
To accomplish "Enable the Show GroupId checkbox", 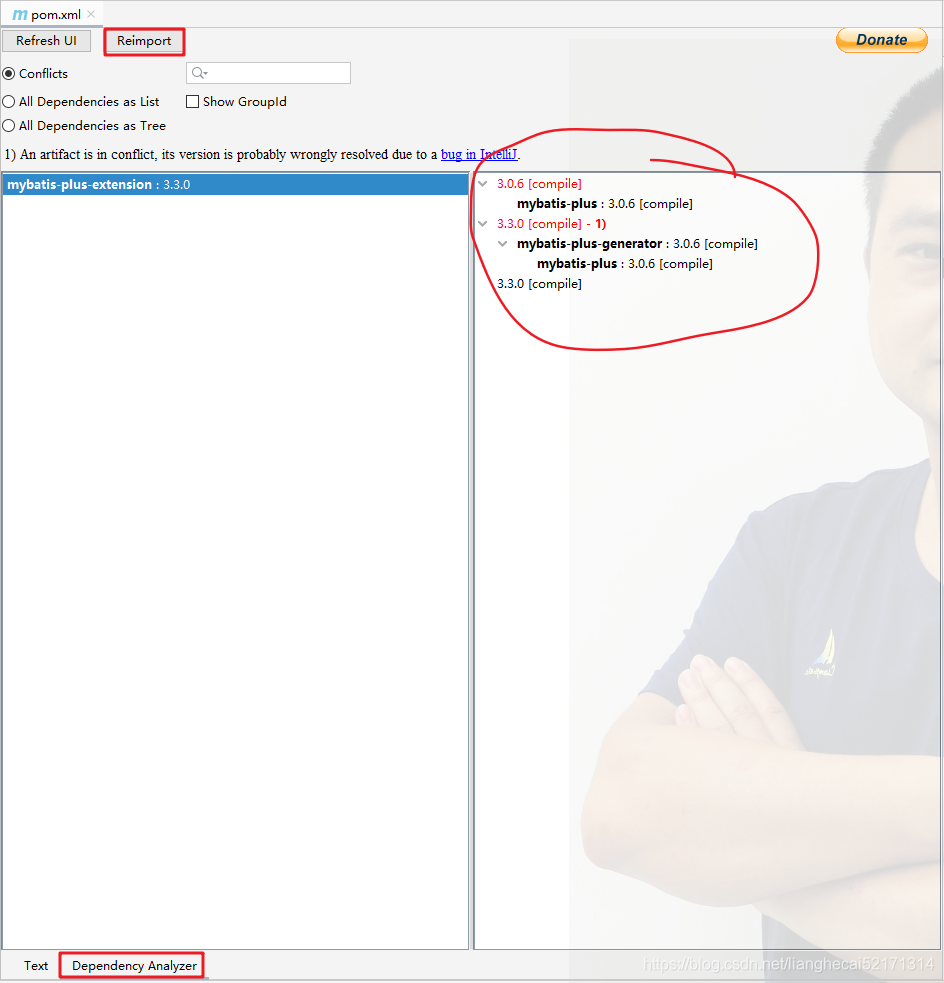I will pos(192,102).
